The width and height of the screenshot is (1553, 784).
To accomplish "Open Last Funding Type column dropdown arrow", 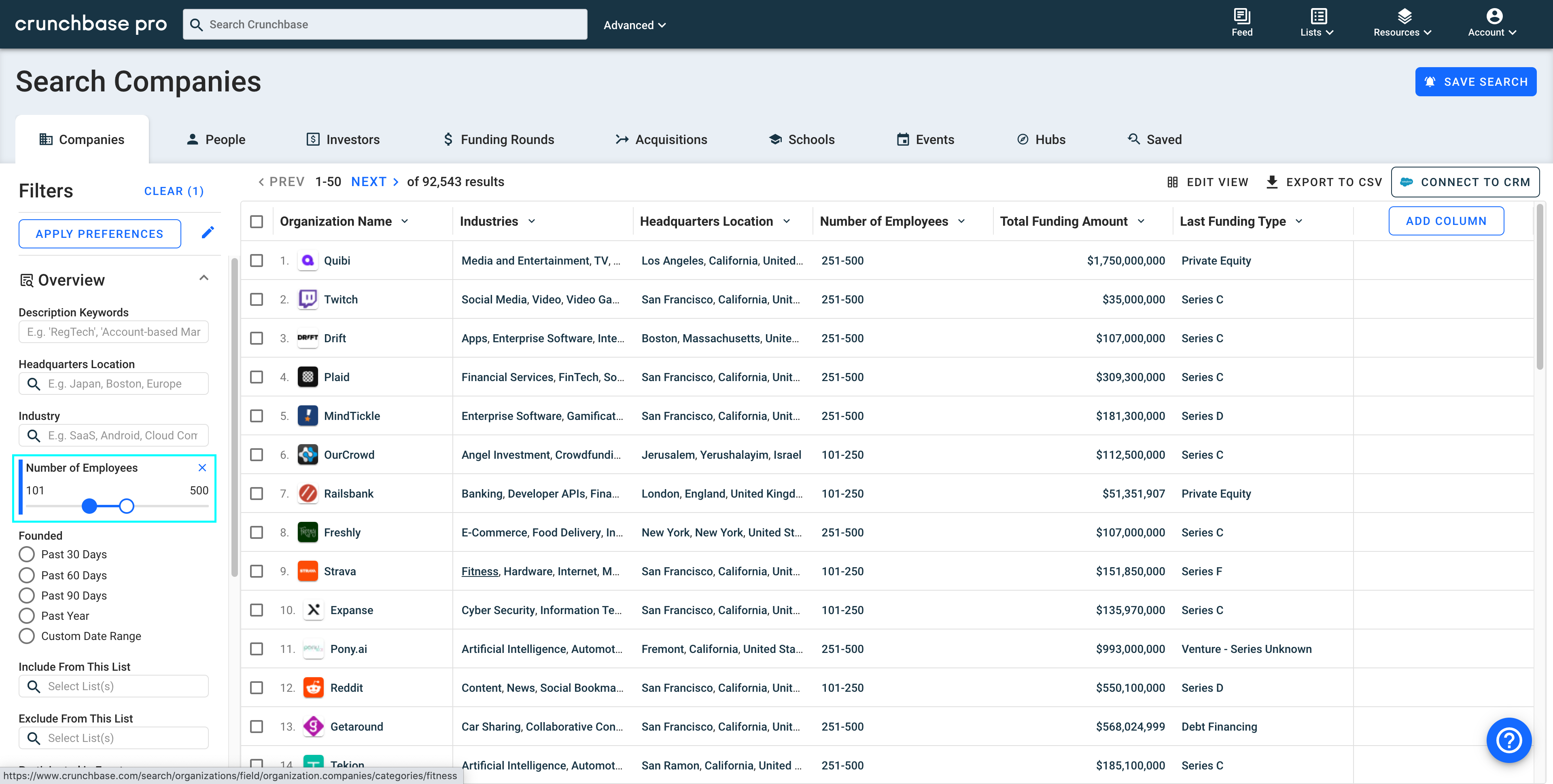I will click(1299, 222).
